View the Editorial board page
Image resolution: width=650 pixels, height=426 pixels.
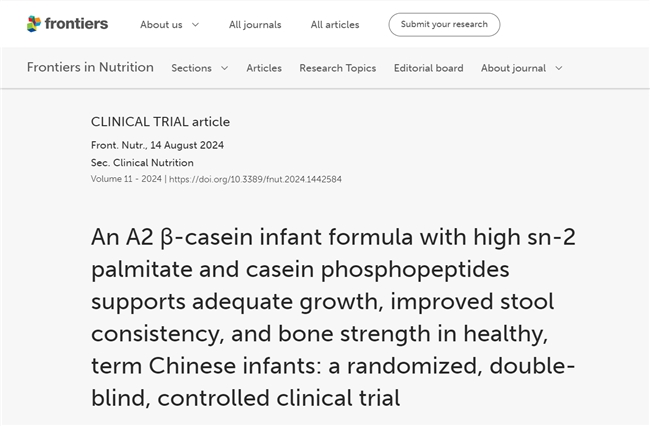428,68
